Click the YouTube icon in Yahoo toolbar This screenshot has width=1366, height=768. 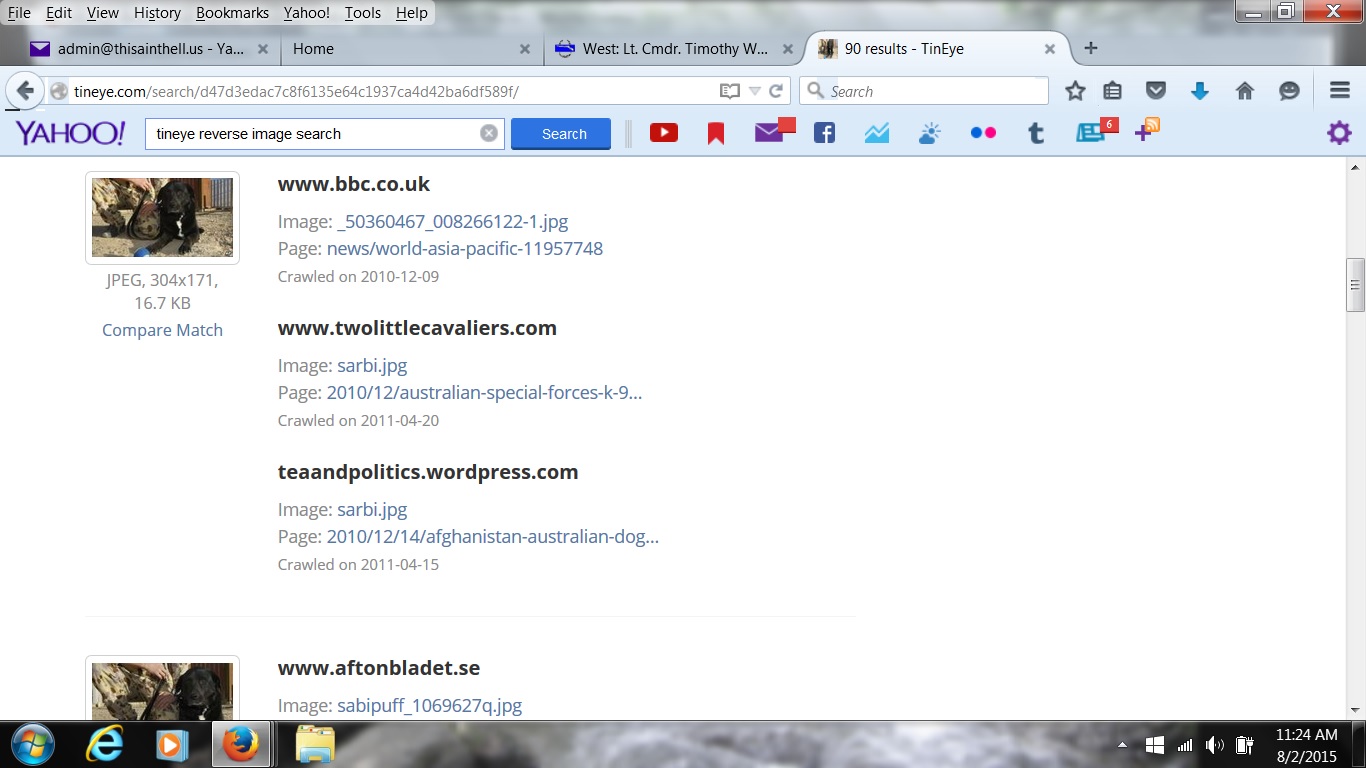[664, 133]
